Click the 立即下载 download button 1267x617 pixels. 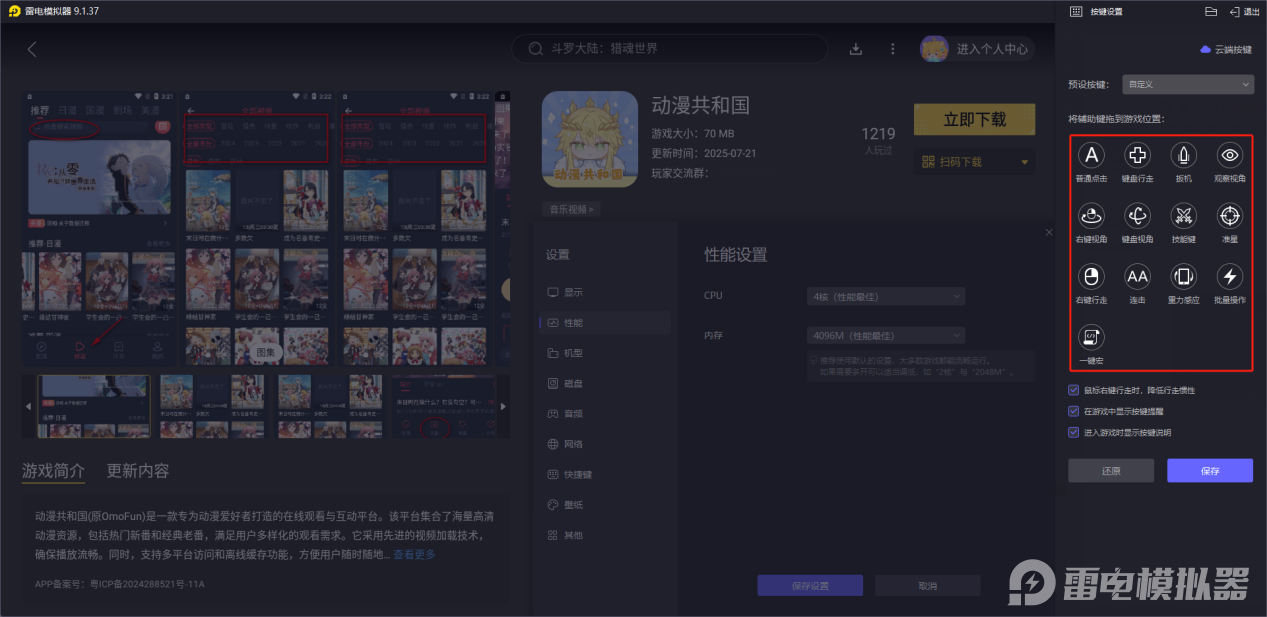click(973, 118)
